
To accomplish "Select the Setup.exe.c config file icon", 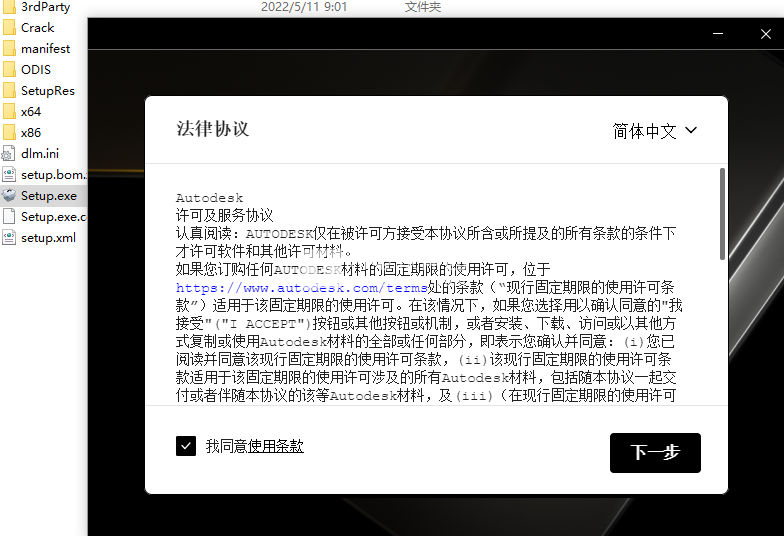I will (x=9, y=216).
